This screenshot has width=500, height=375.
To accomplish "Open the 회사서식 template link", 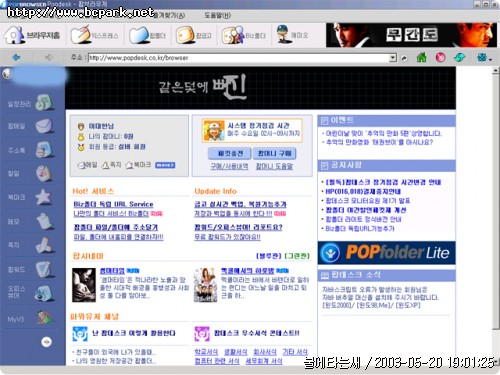I will point(265,352).
